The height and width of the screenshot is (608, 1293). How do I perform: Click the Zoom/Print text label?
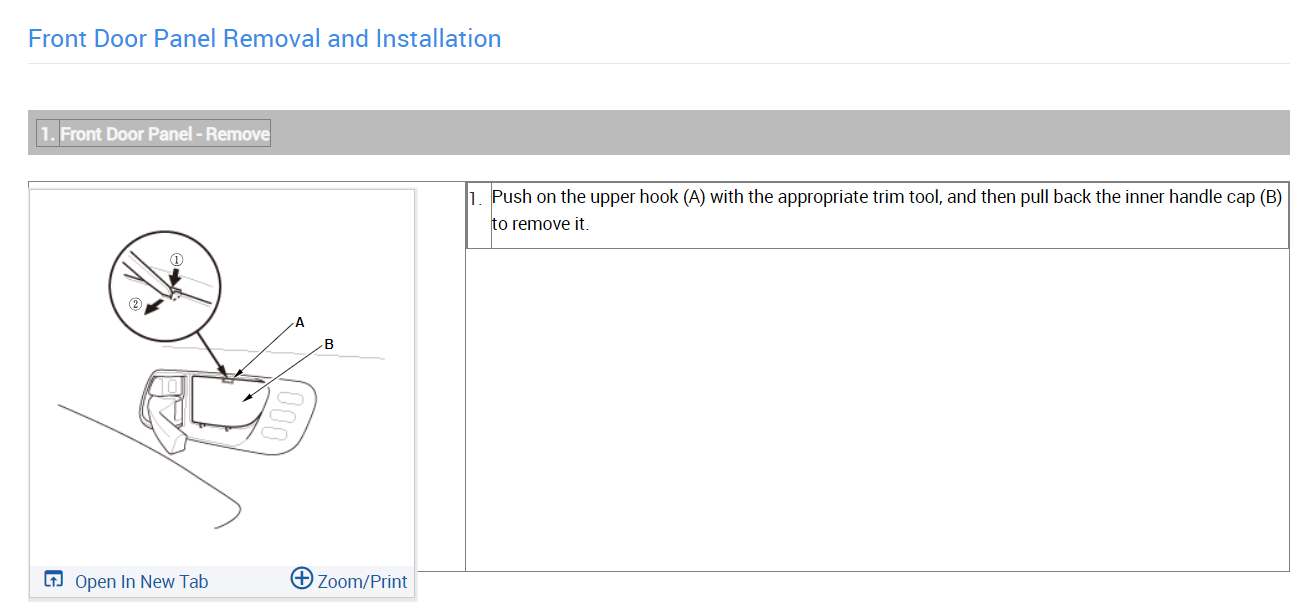(x=362, y=582)
